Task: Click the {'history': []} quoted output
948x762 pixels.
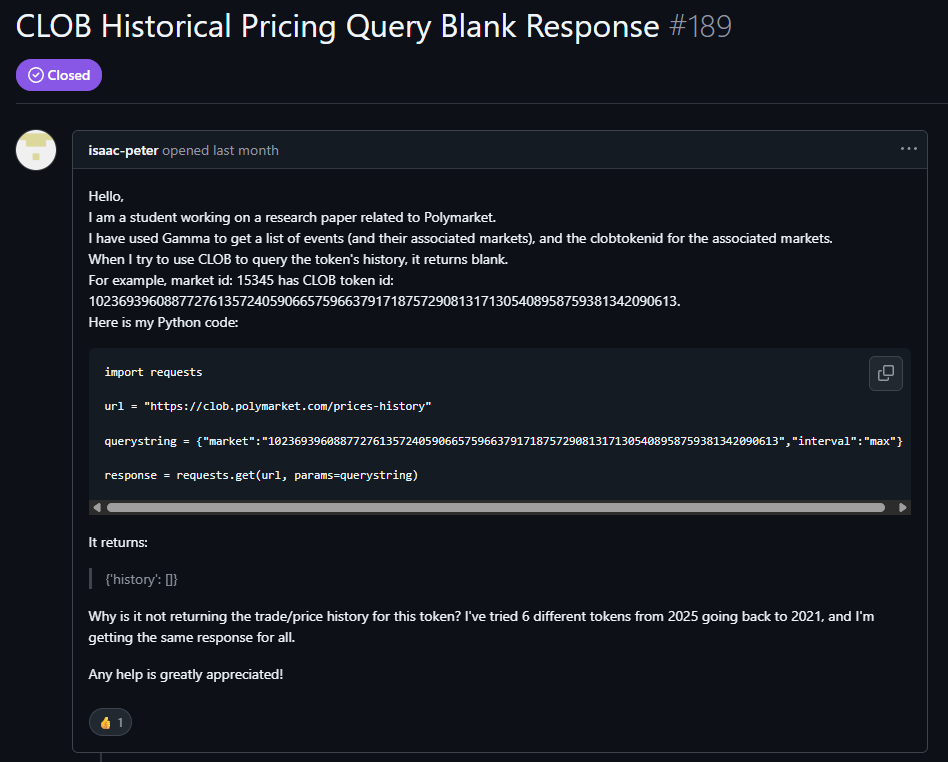Action: (141, 579)
